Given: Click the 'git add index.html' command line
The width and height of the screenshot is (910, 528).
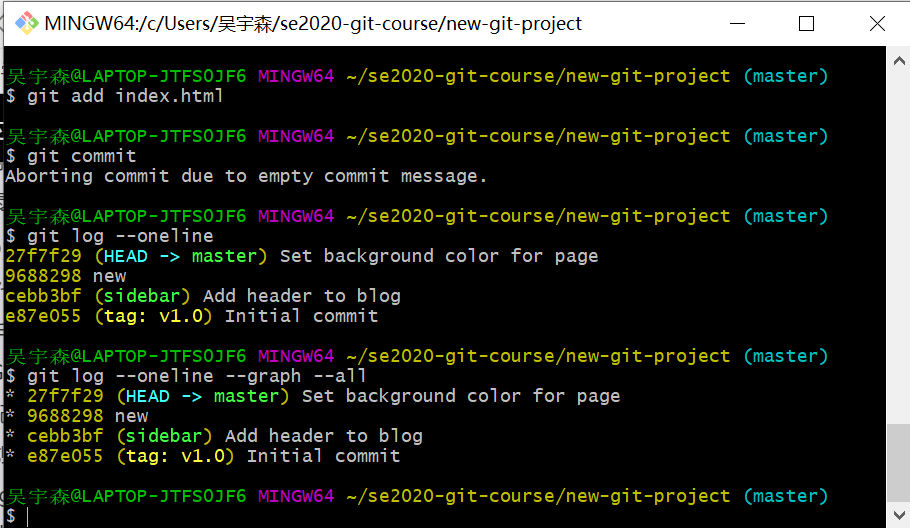Looking at the screenshot, I should pyautogui.click(x=114, y=96).
